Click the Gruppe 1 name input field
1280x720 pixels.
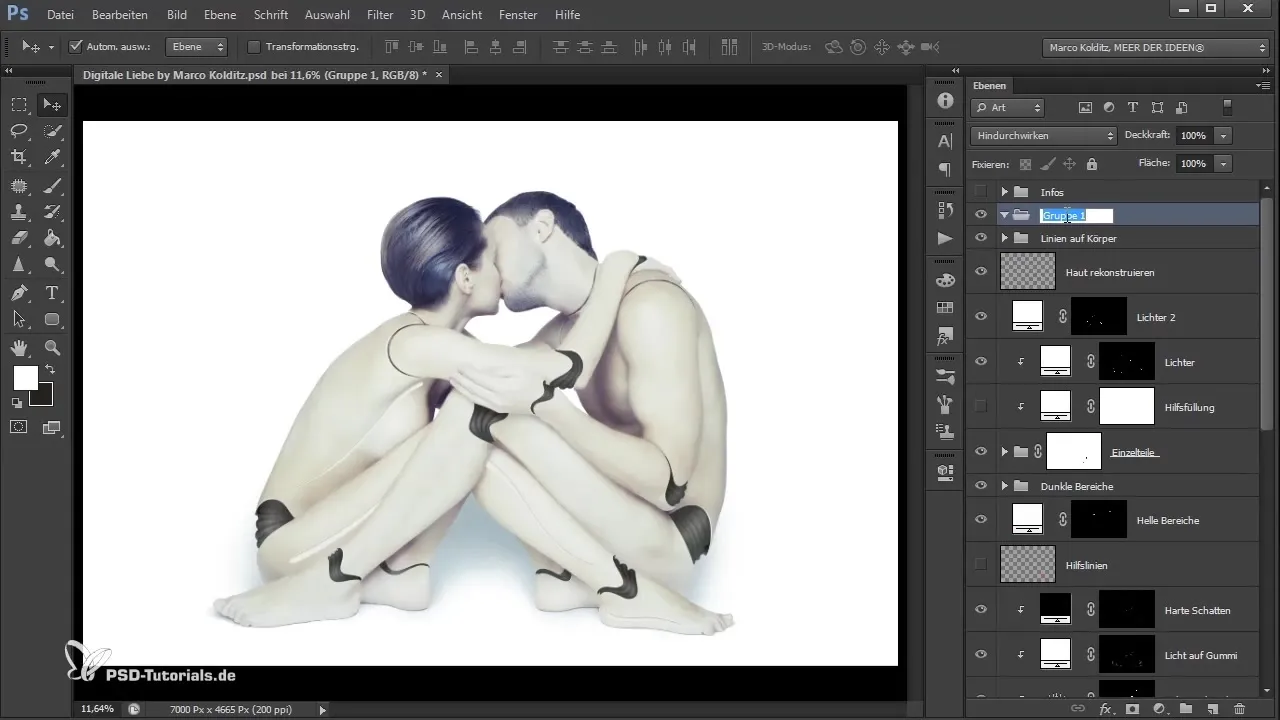1076,215
